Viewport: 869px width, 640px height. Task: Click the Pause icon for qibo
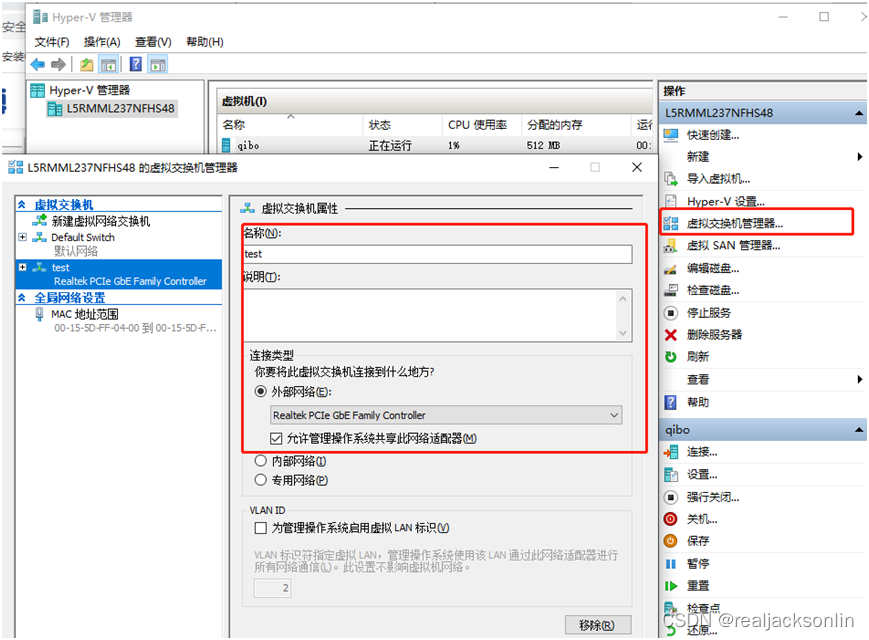671,564
